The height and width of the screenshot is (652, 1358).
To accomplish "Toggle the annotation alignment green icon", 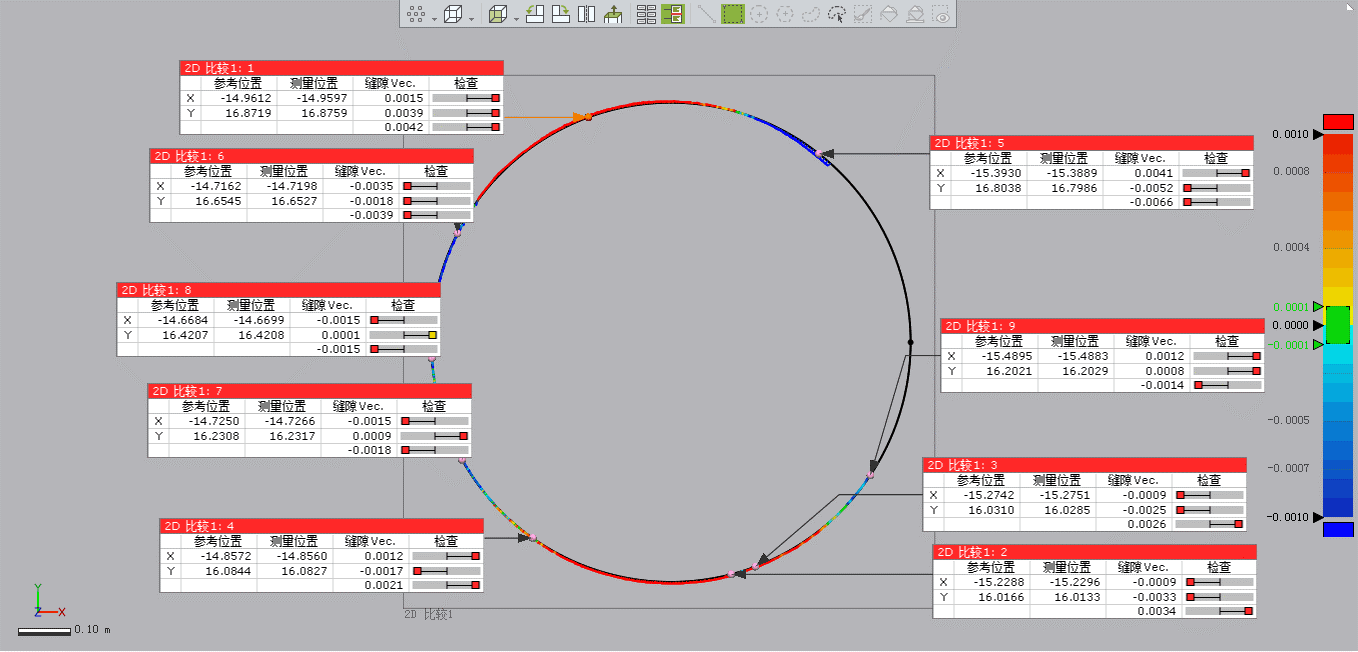I will pos(673,14).
